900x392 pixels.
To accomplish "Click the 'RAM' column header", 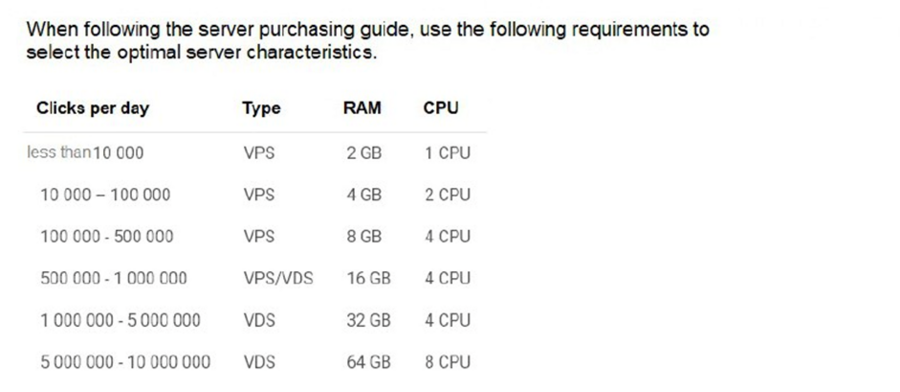I will (x=362, y=108).
